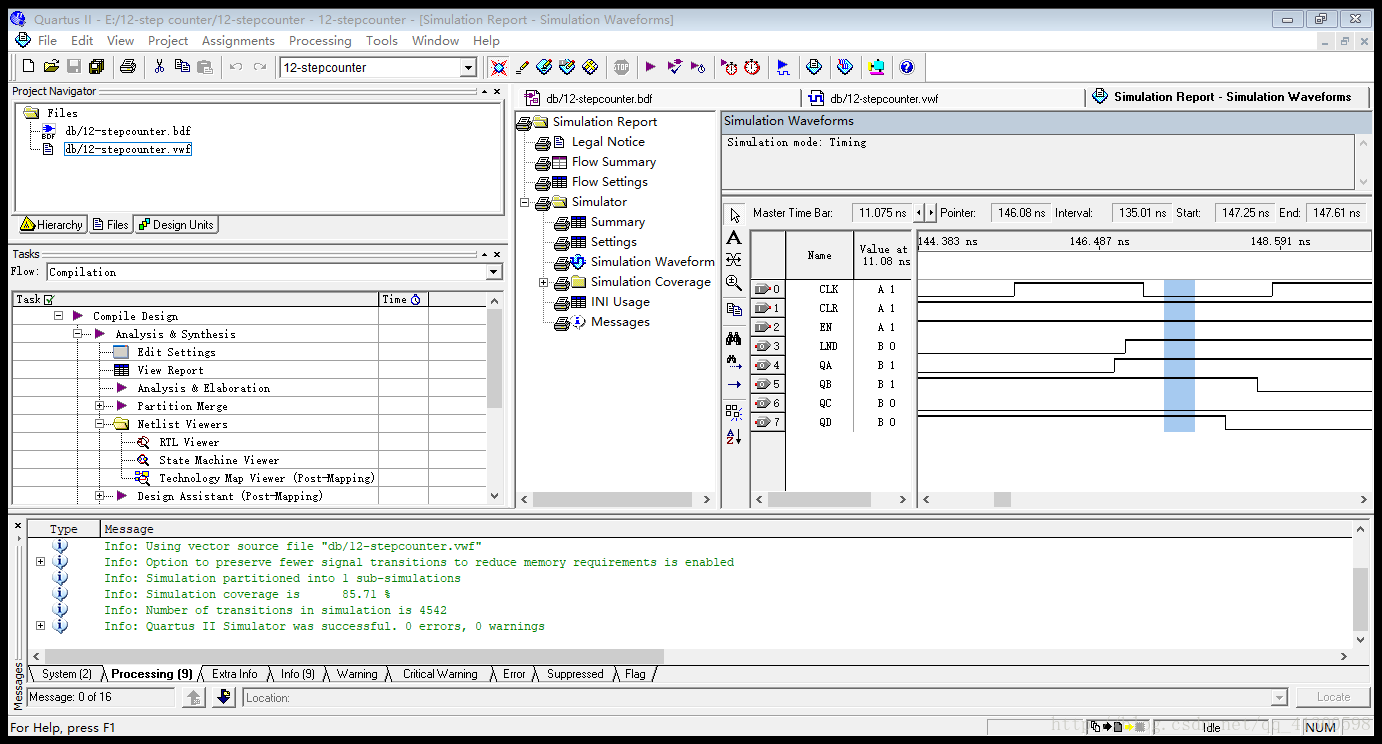Select the CLK signal row handle
Image resolution: width=1382 pixels, height=744 pixels.
[767, 289]
